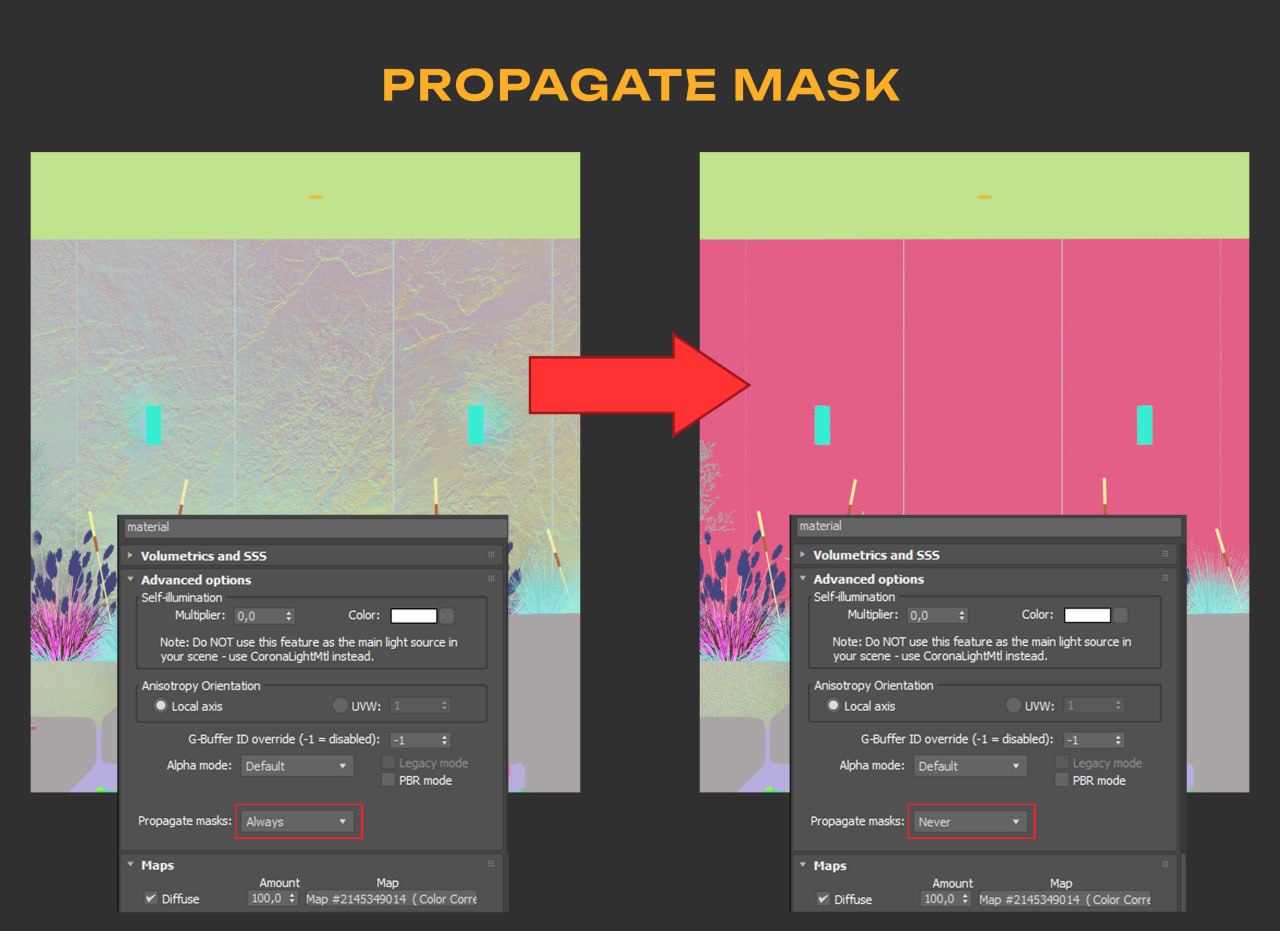Click Diffuse Amount spinner arrows, Never panel
Viewport: 1280px width, 931px height.
tap(966, 899)
